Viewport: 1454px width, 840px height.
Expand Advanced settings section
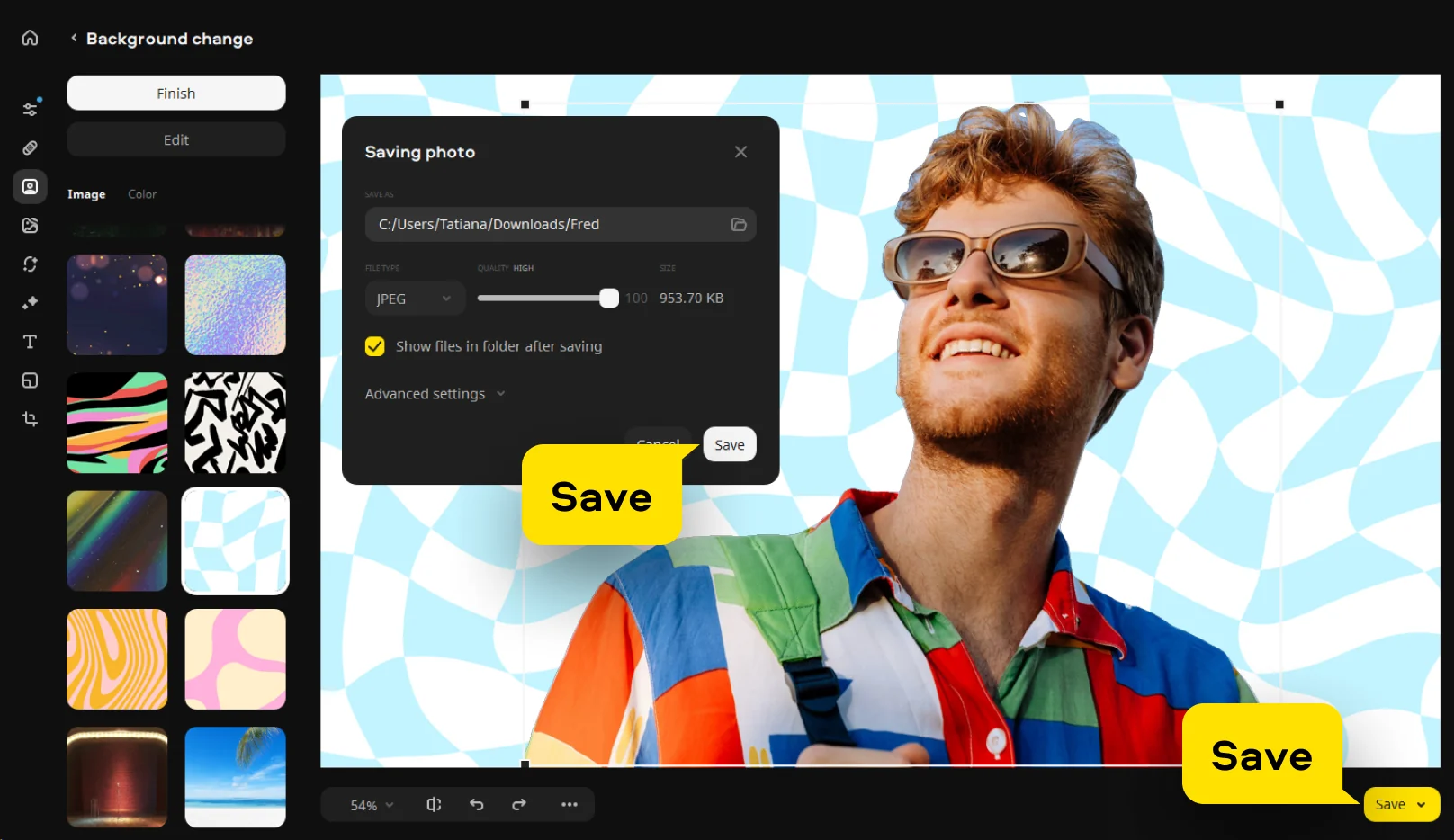435,394
